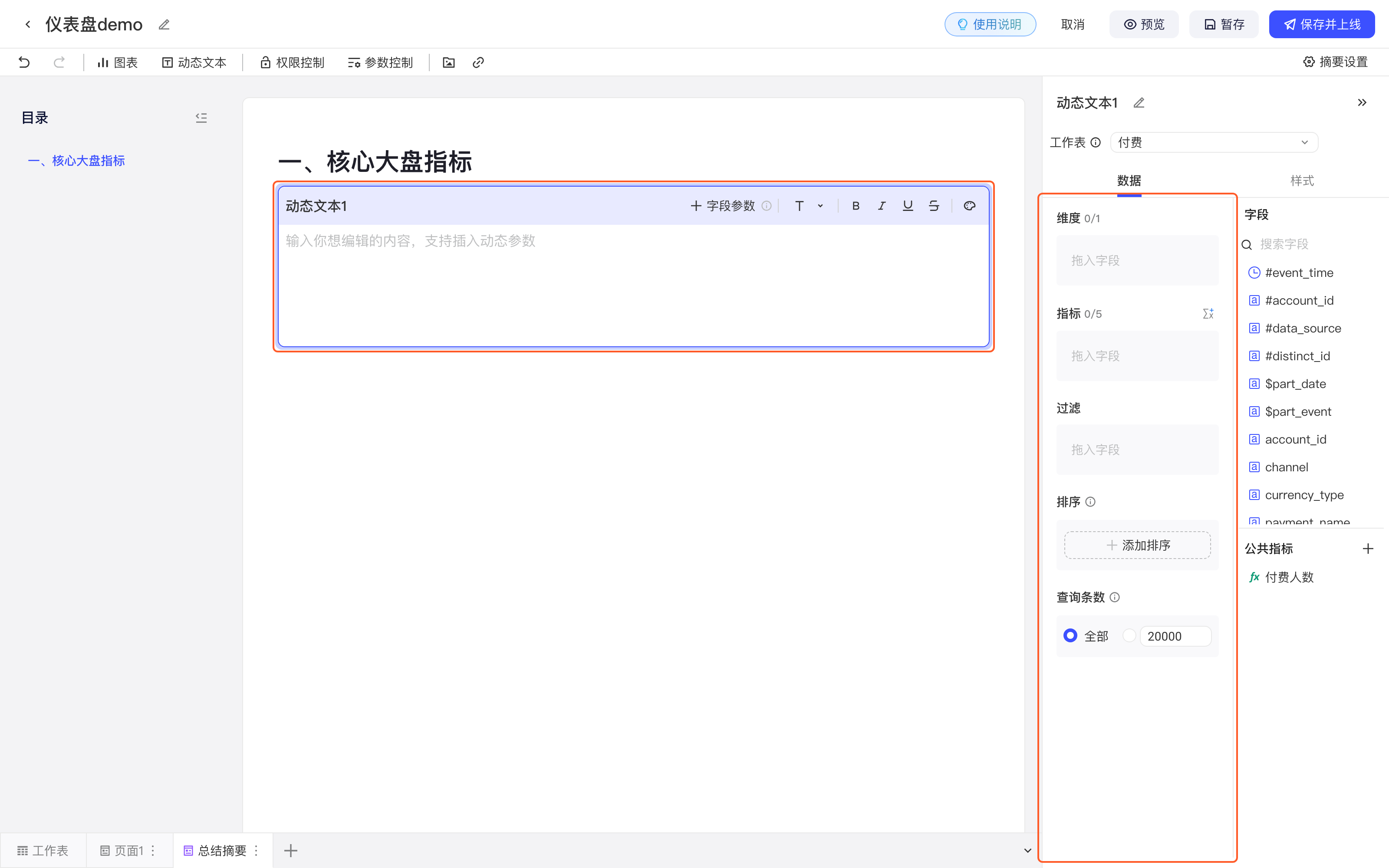Click the 暂存 button
This screenshot has width=1389, height=868.
tap(1224, 24)
